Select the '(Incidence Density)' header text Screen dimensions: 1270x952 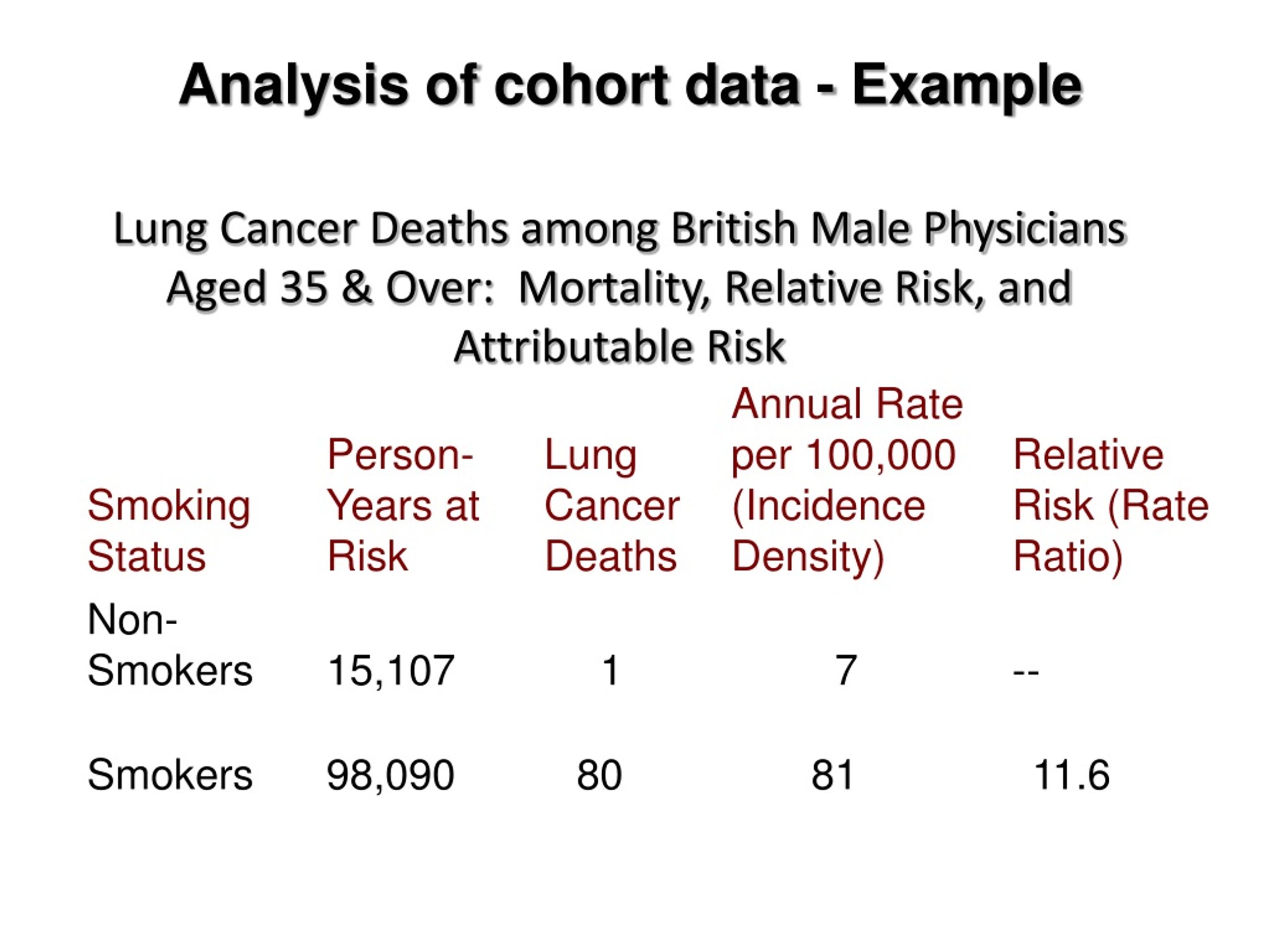(x=828, y=531)
